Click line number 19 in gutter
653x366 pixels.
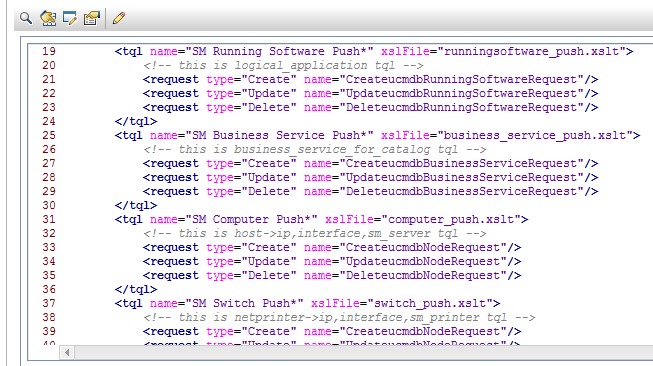49,51
